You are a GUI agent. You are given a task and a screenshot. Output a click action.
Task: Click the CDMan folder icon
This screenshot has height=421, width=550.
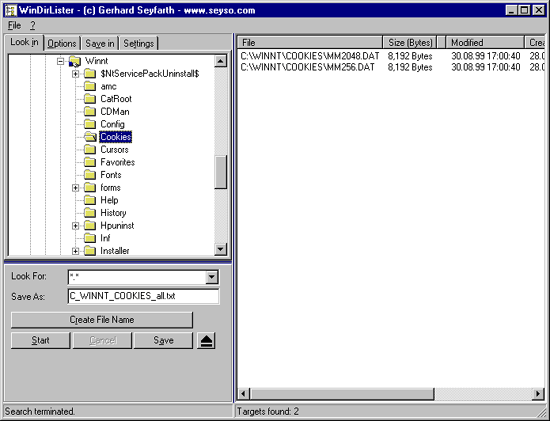coord(90,112)
